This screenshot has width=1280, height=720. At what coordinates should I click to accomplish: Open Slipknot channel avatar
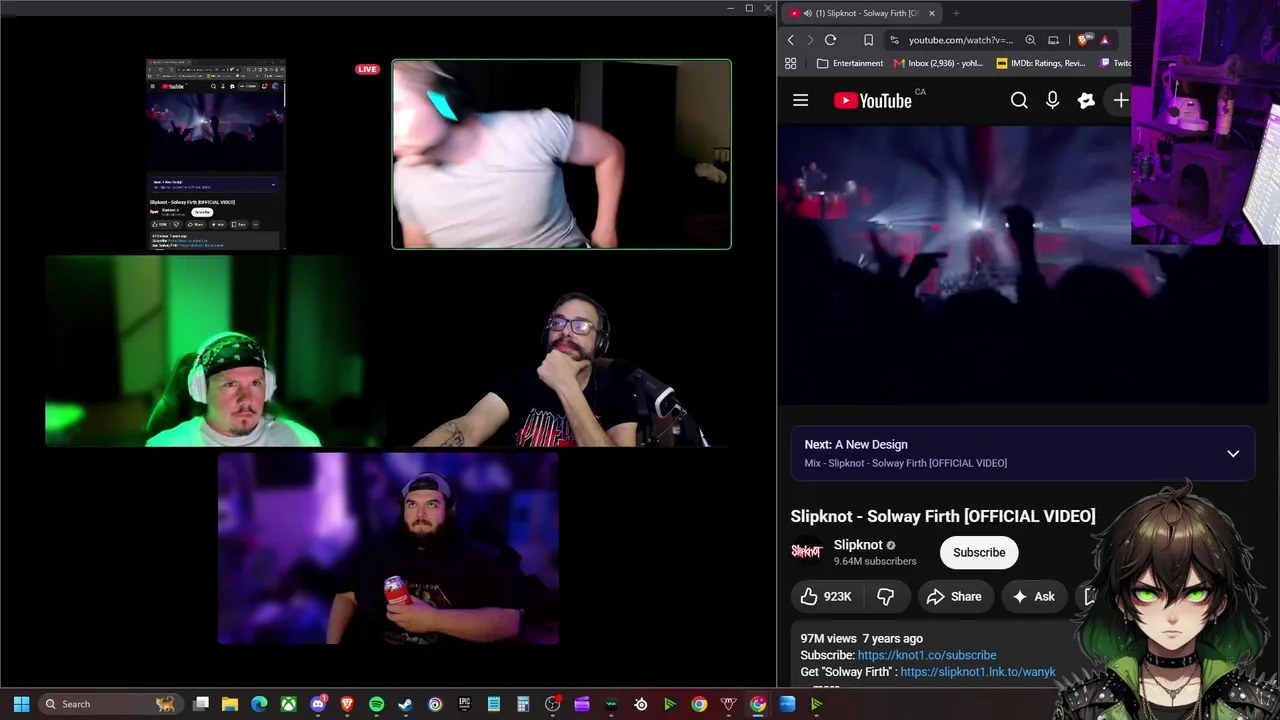click(x=806, y=552)
